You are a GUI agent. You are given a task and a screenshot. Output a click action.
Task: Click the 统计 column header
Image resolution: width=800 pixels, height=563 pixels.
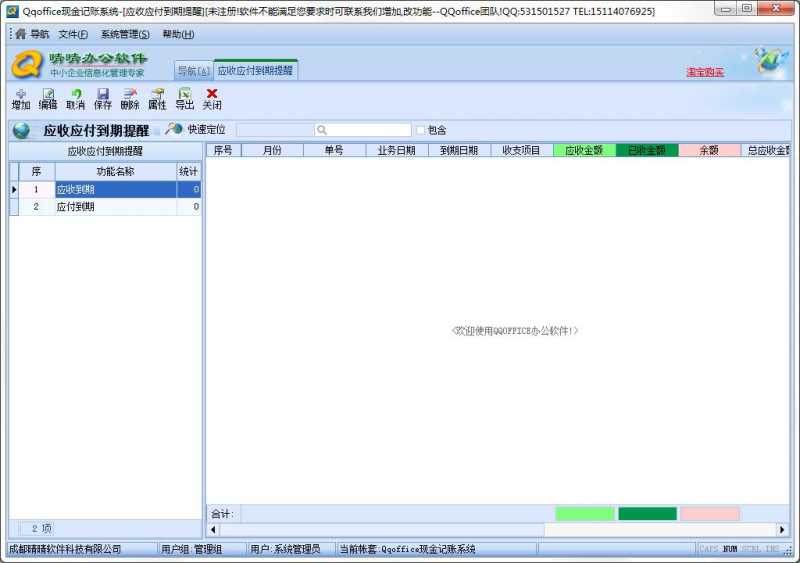(188, 172)
